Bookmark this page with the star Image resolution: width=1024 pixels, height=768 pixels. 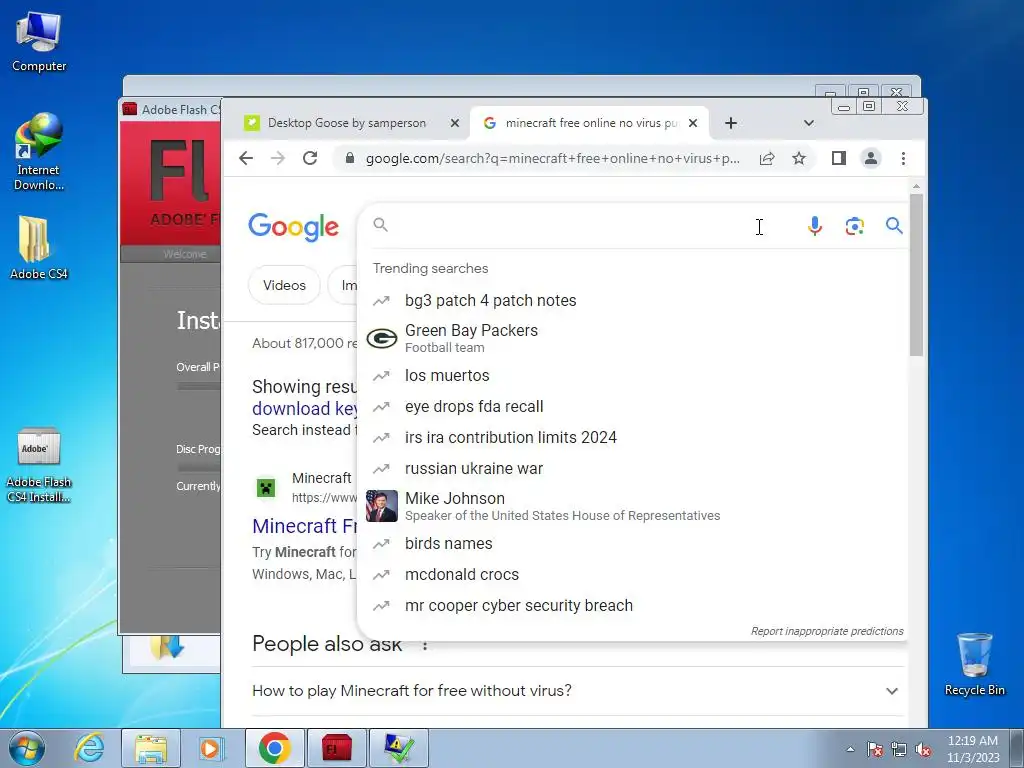[x=799, y=158]
